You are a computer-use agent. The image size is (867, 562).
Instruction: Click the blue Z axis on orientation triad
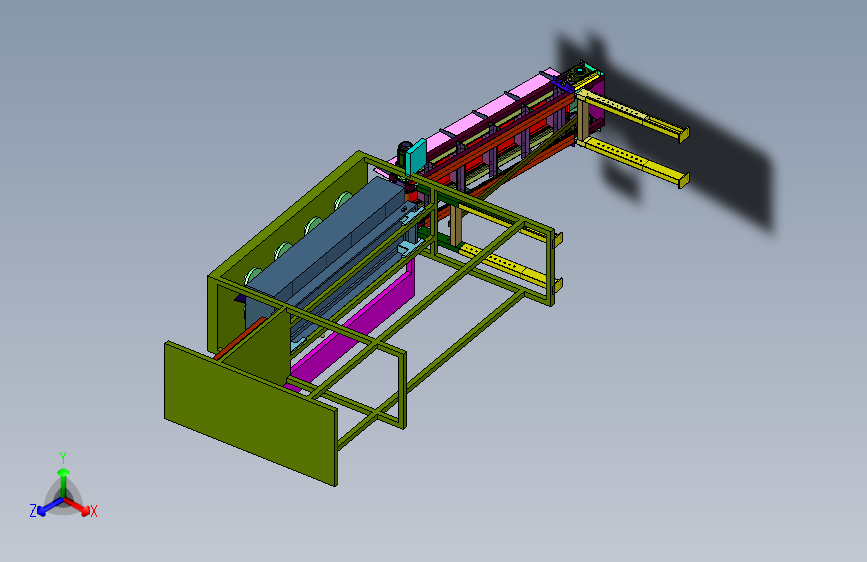click(x=49, y=506)
